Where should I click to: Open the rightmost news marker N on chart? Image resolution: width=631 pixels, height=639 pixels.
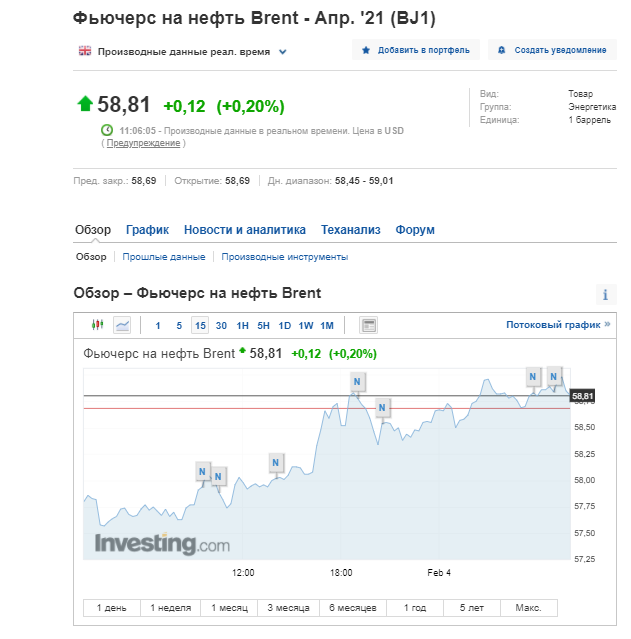(554, 377)
